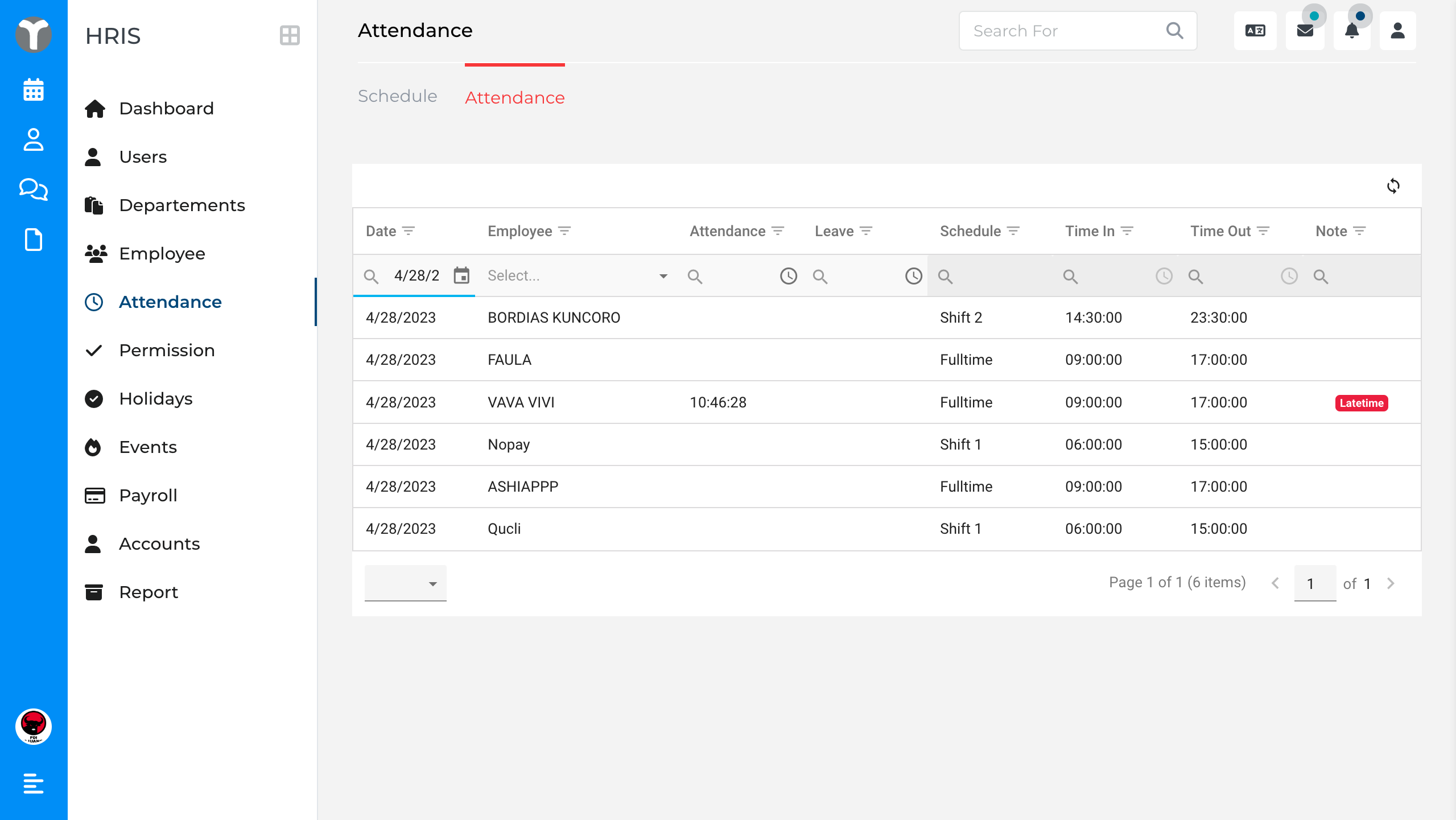Click the Schedule column filter icon
This screenshot has height=820, width=1456.
pos(1013,231)
